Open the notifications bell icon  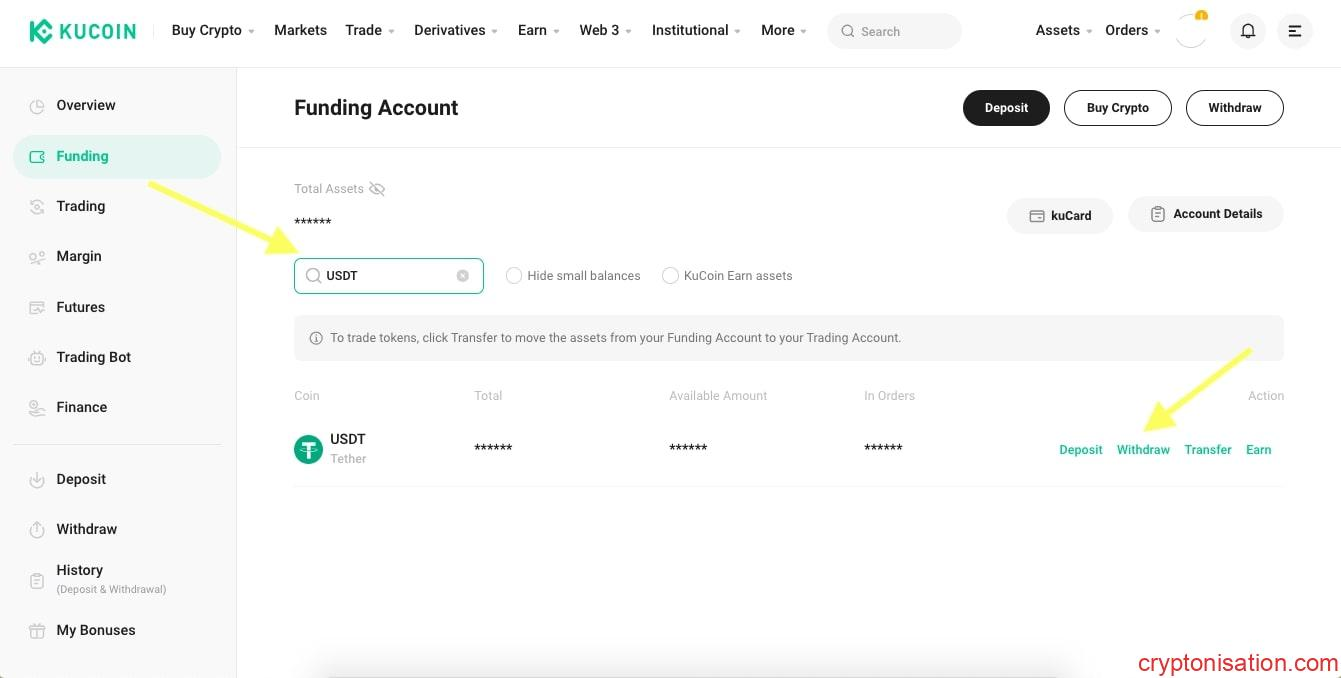(1247, 31)
